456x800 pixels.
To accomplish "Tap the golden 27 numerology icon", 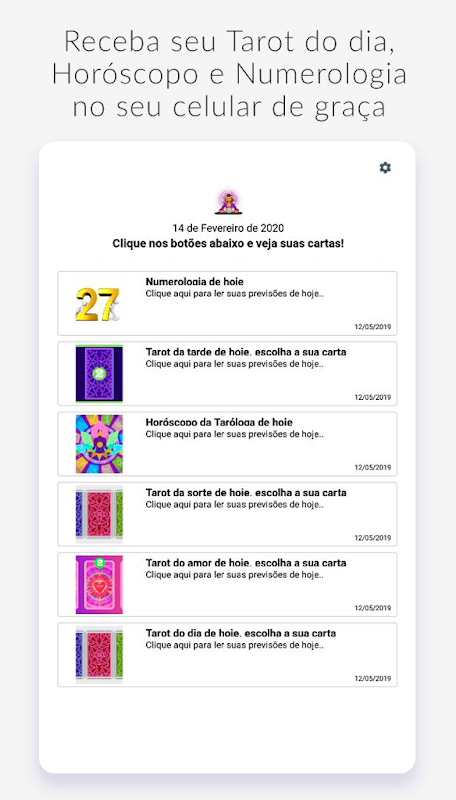I will point(99,304).
